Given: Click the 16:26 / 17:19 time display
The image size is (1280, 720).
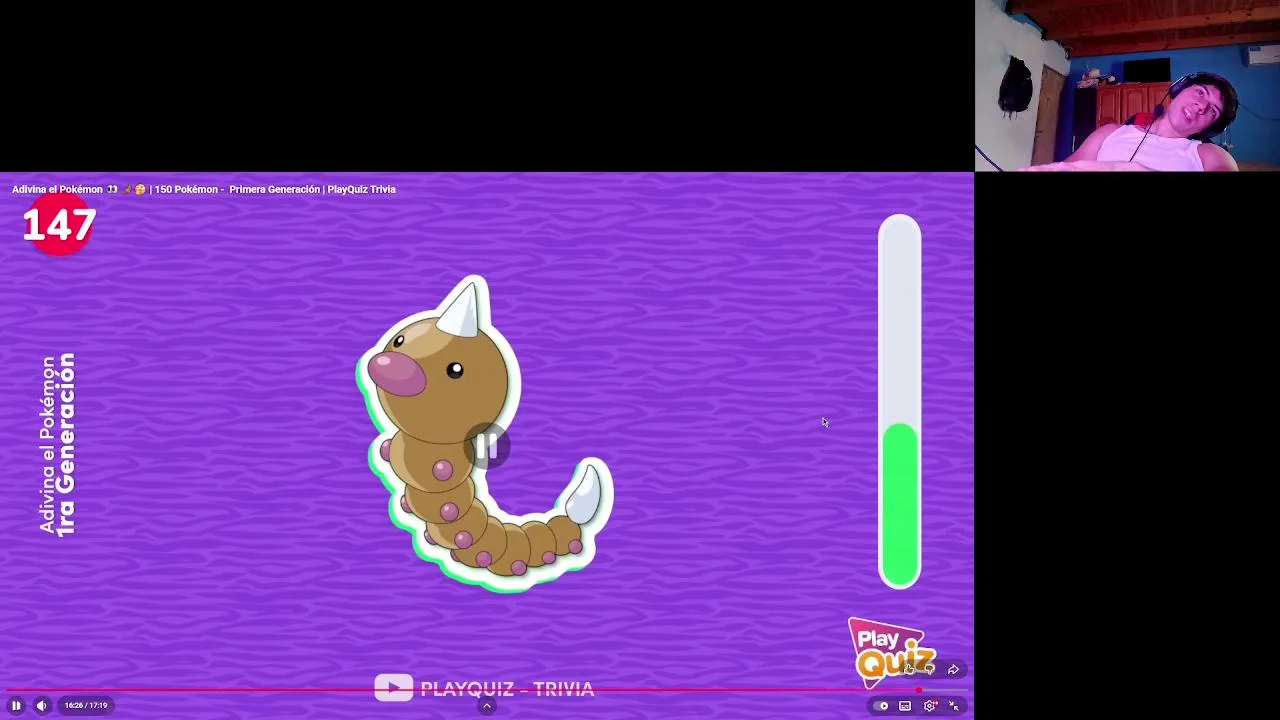Looking at the screenshot, I should 86,706.
